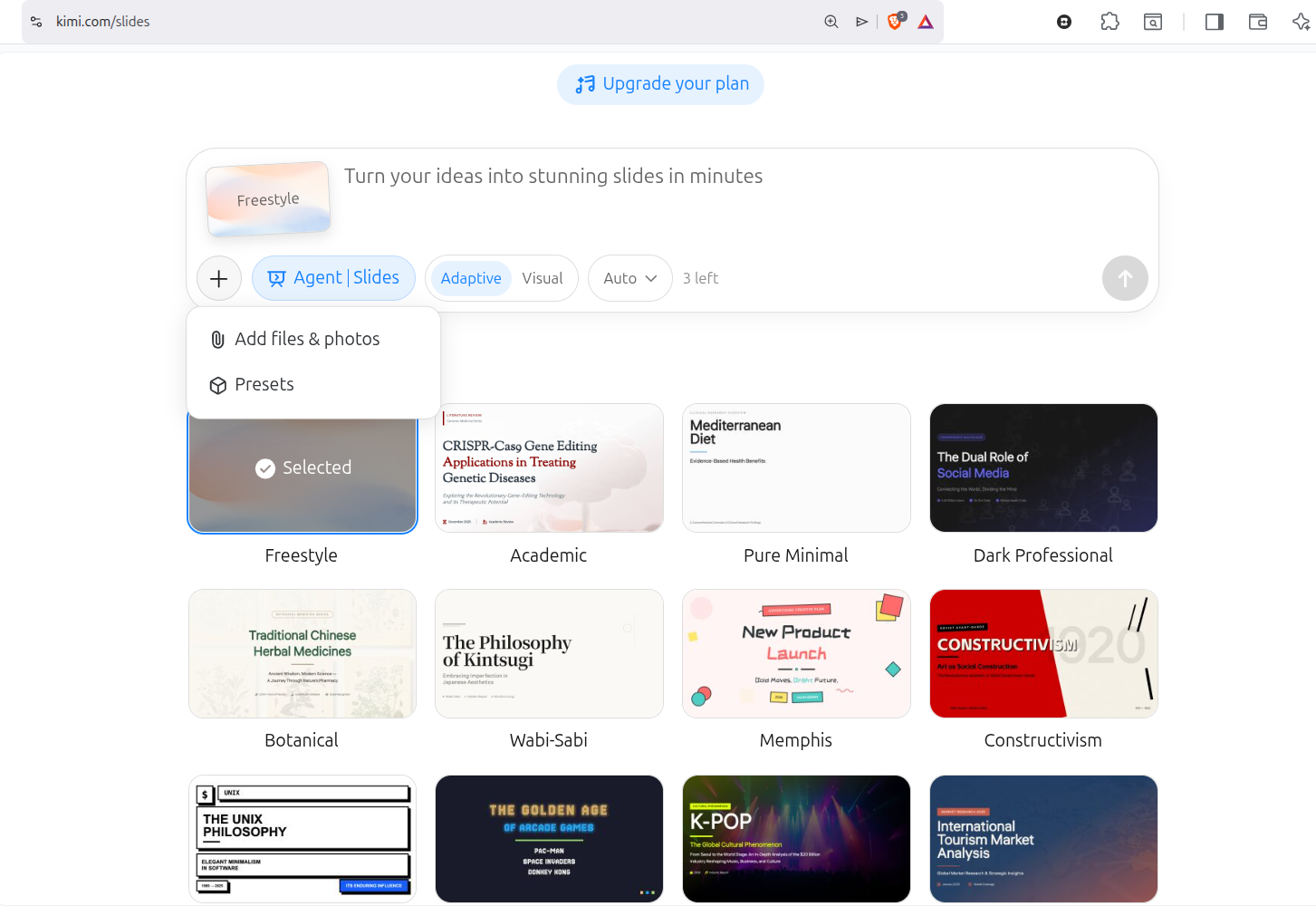
Task: Click the plus attachment button
Action: pos(219,278)
